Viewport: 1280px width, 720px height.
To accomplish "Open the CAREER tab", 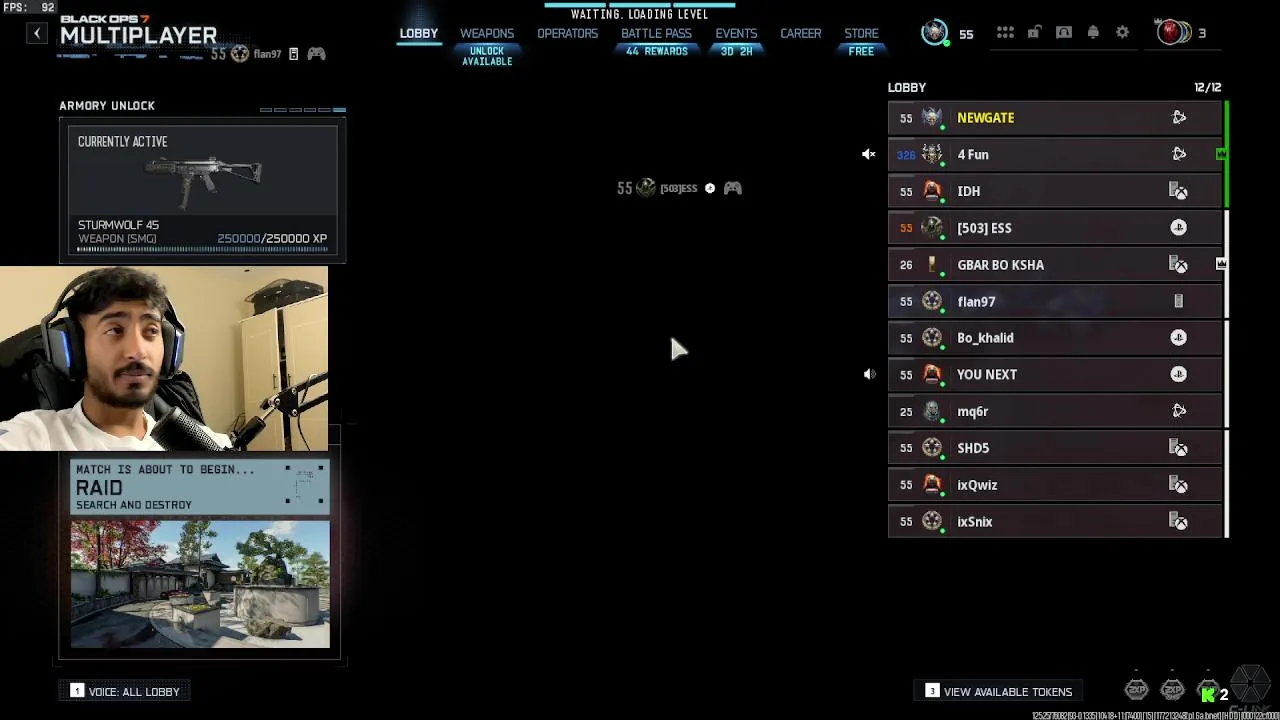I will pos(801,33).
